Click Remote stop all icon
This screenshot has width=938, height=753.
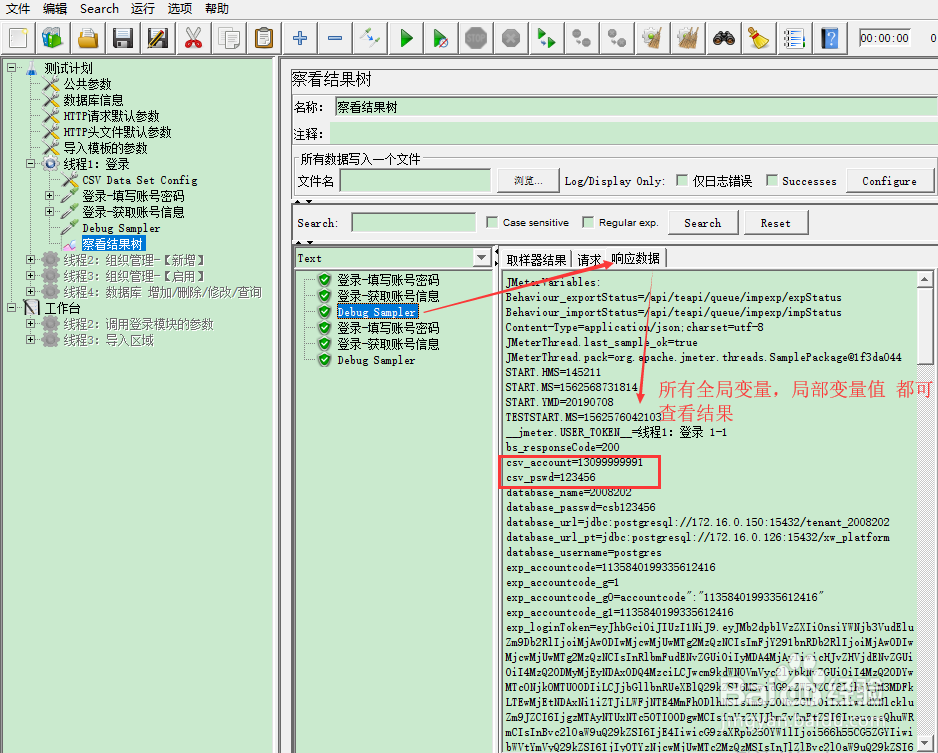coord(581,38)
